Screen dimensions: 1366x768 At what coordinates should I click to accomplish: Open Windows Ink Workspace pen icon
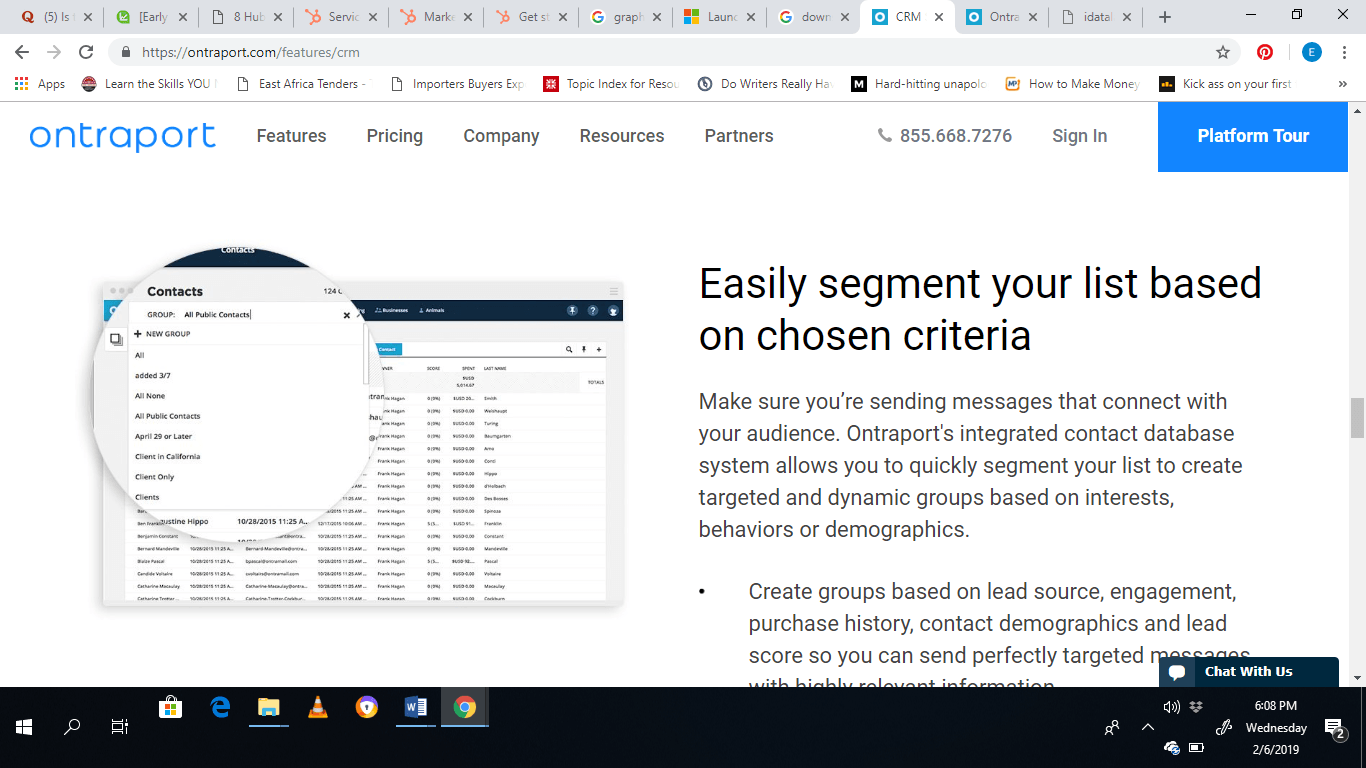1223,728
